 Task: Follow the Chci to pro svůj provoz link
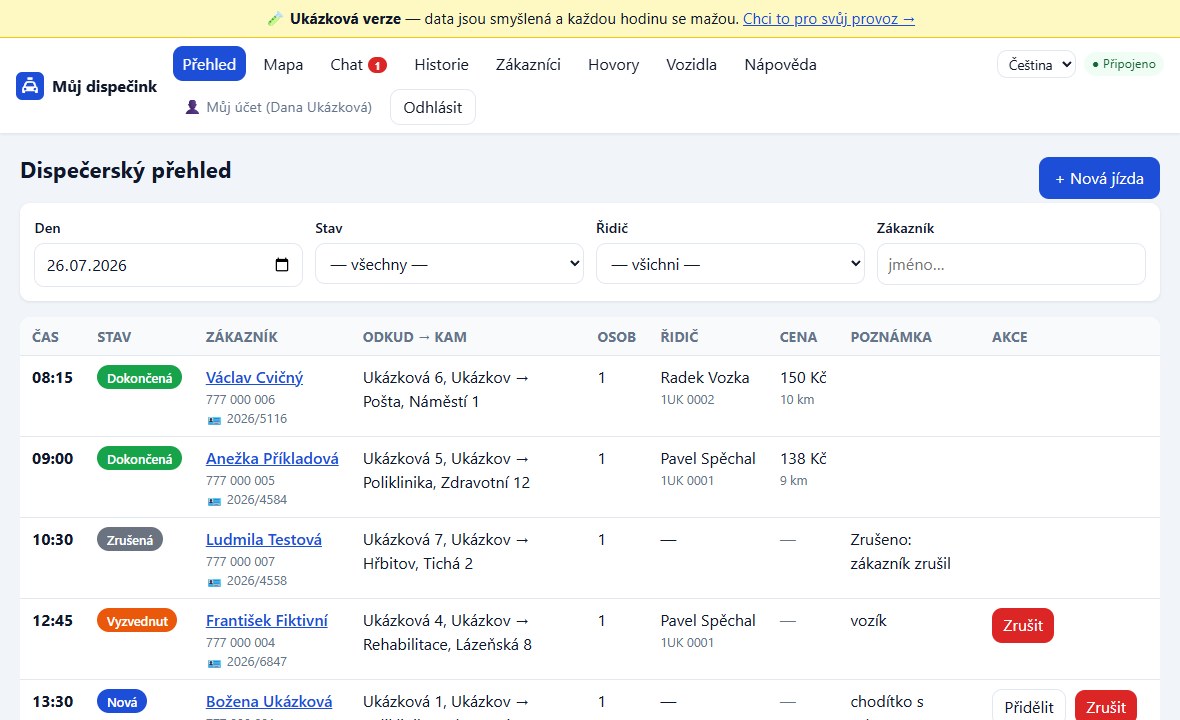(x=829, y=19)
